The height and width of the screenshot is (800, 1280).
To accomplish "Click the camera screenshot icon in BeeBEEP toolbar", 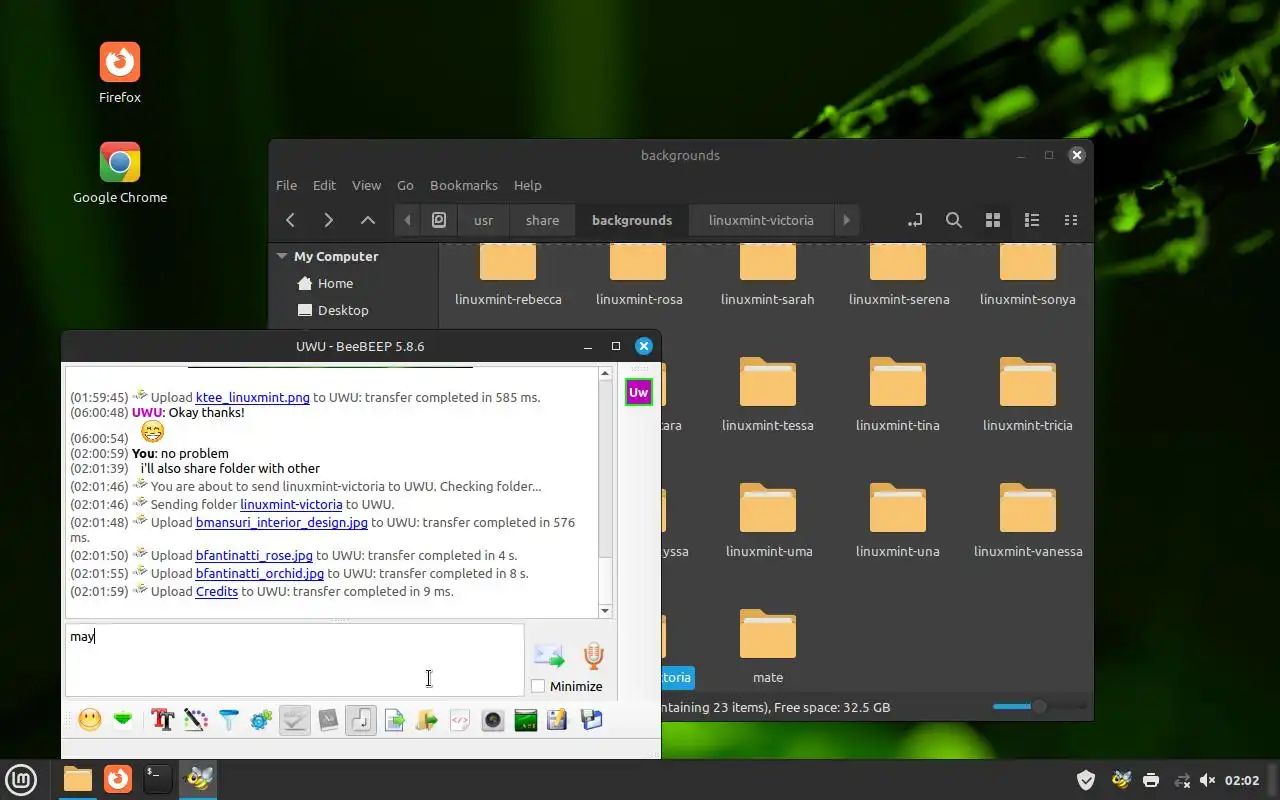I will pyautogui.click(x=493, y=720).
